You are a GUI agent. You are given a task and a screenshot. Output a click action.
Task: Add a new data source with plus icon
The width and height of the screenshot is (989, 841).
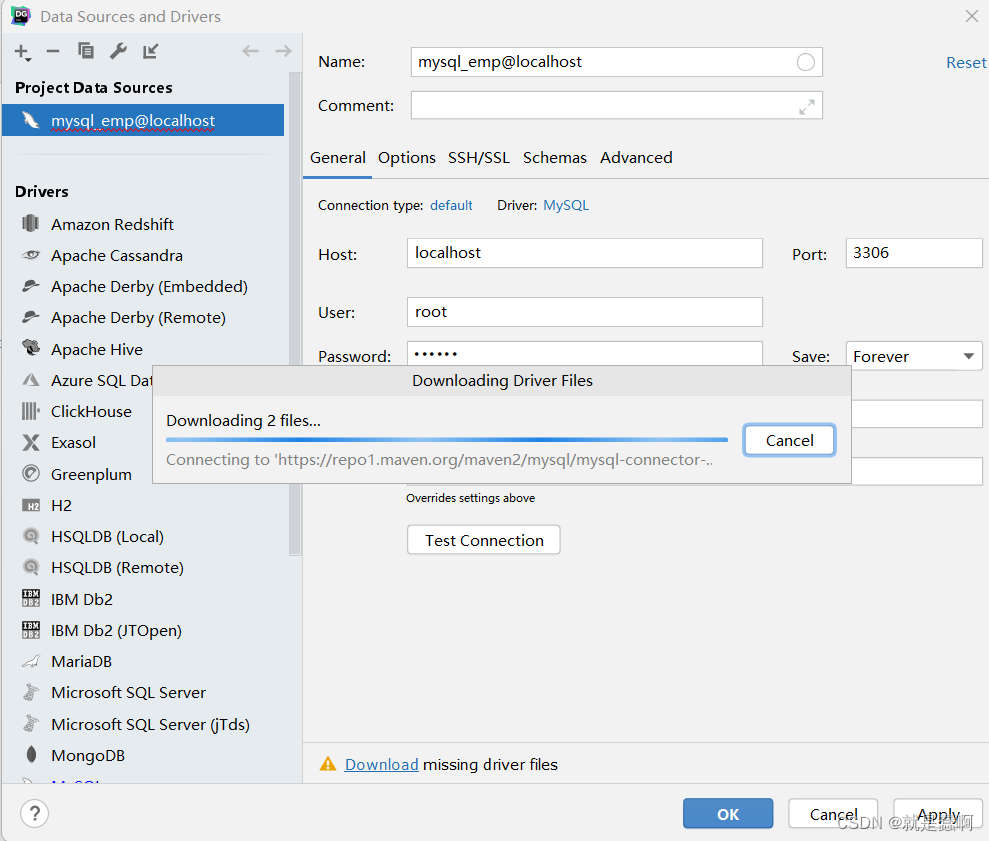click(23, 52)
